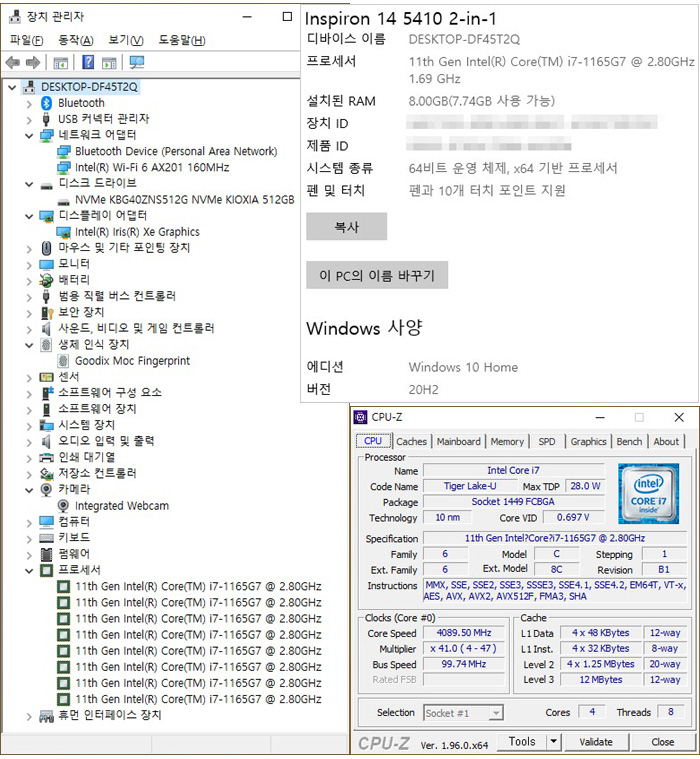Image resolution: width=700 pixels, height=759 pixels.
Task: Select the NVMe KIOXIA 512GB drive icon
Action: point(63,201)
